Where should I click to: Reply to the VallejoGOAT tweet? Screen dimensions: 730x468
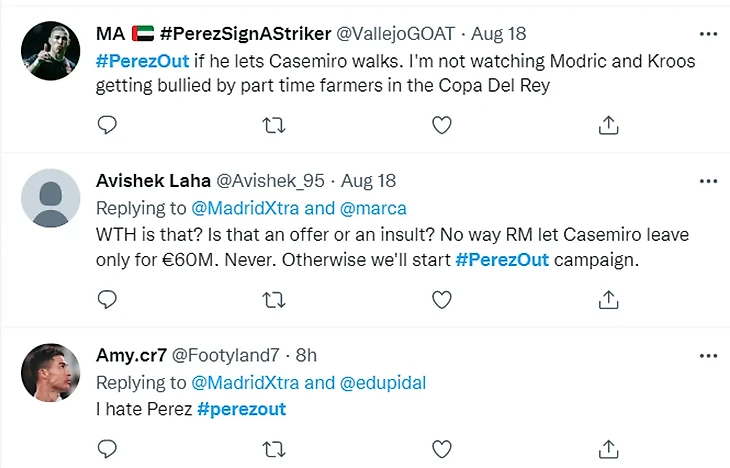click(x=107, y=125)
